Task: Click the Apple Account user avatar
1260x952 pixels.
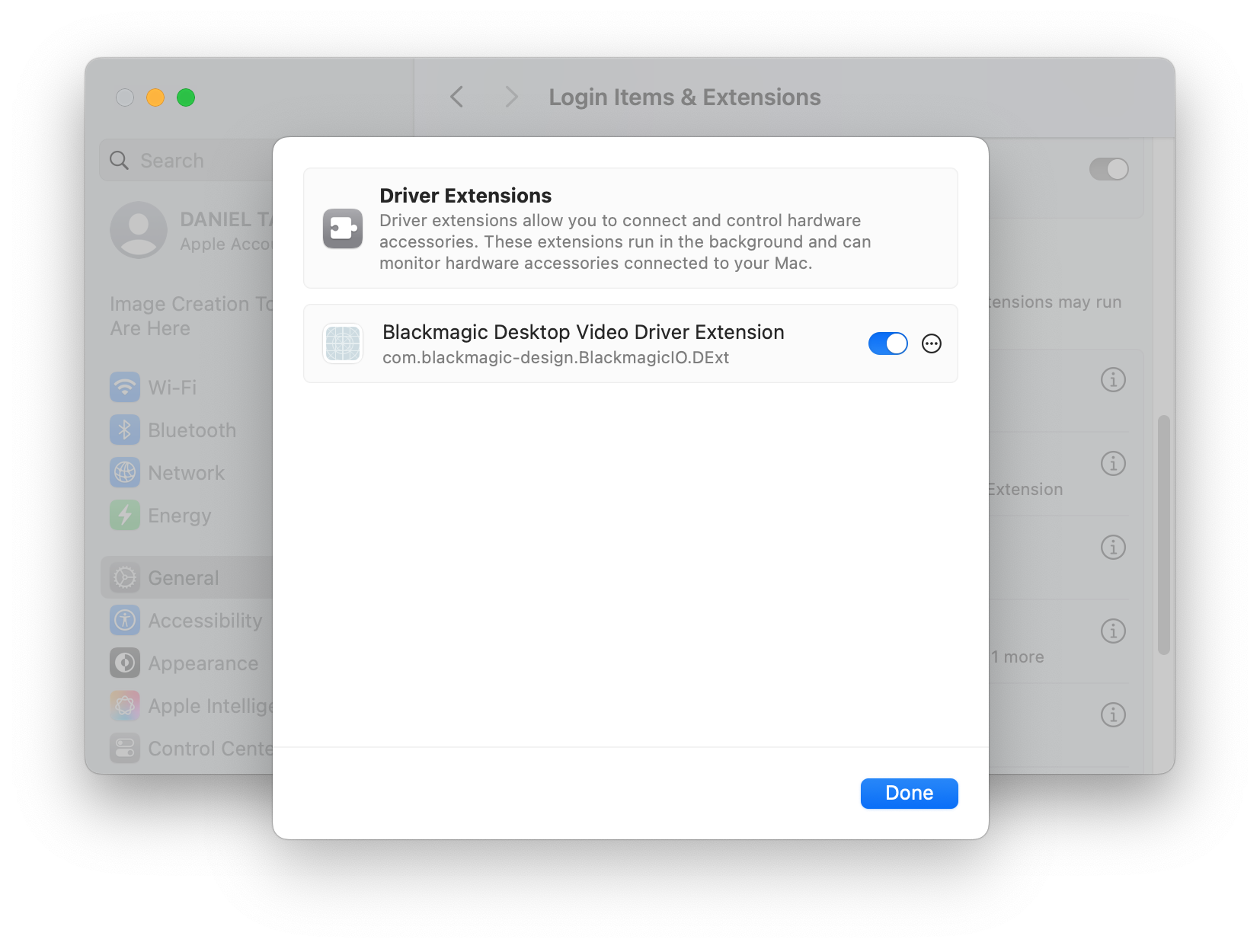Action: click(139, 230)
